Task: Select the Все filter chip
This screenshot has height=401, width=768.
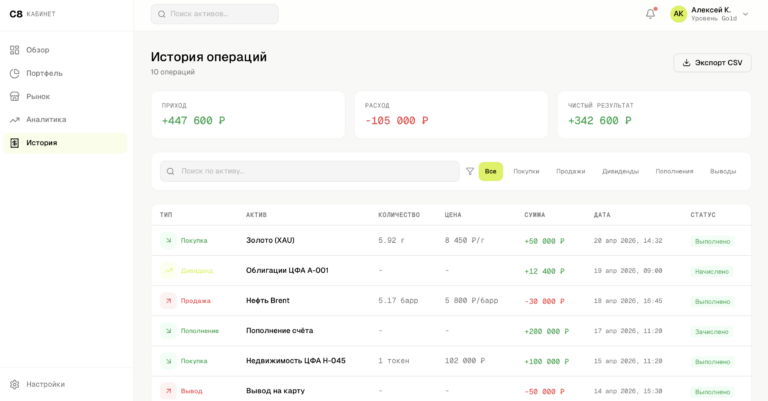Action: tap(490, 171)
